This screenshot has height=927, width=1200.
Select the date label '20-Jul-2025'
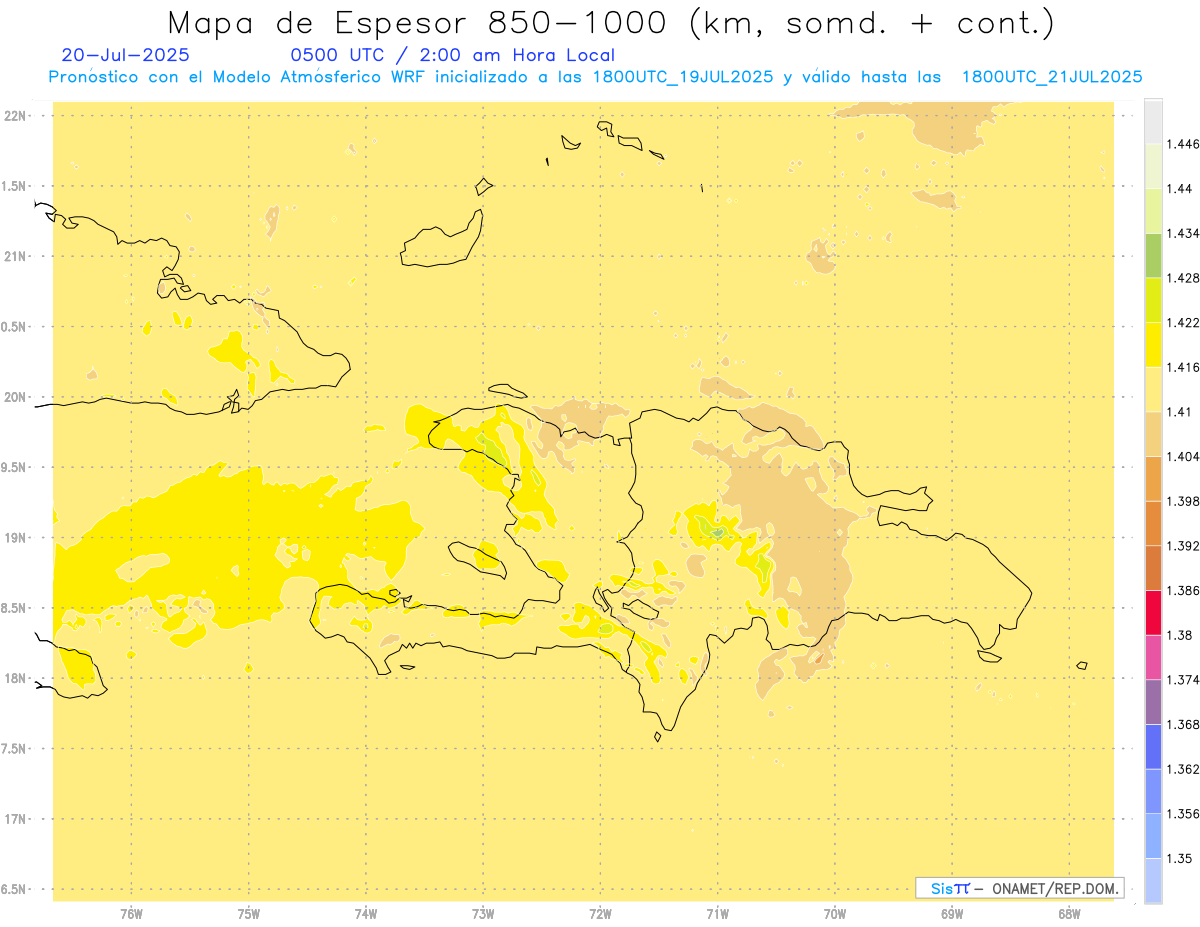(x=125, y=55)
